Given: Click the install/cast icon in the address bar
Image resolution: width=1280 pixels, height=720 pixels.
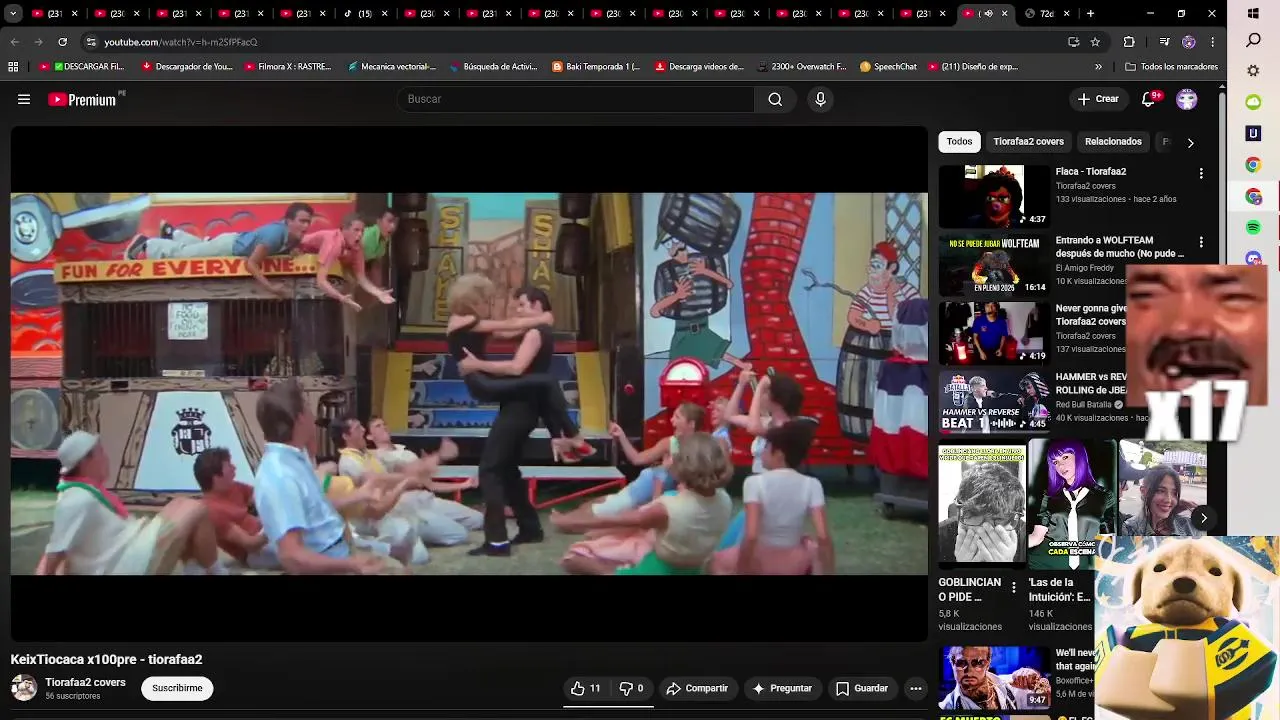Looking at the screenshot, I should coord(1073,42).
